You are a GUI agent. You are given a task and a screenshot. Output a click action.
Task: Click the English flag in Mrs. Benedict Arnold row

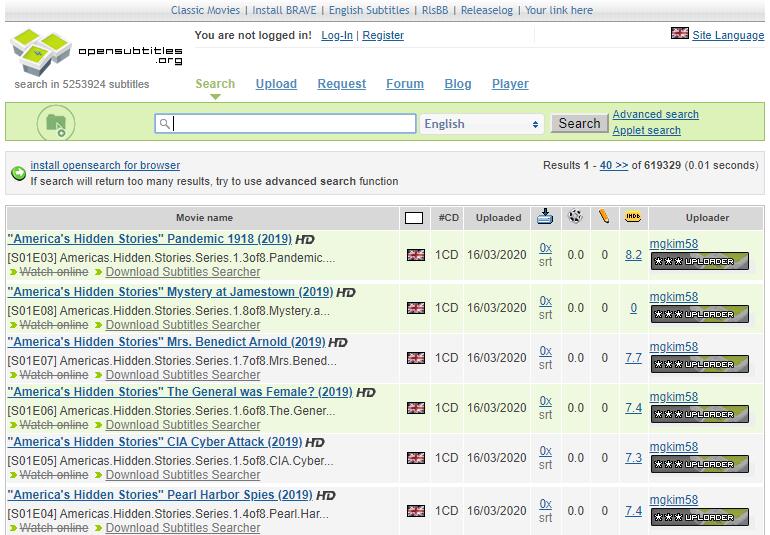pos(416,358)
